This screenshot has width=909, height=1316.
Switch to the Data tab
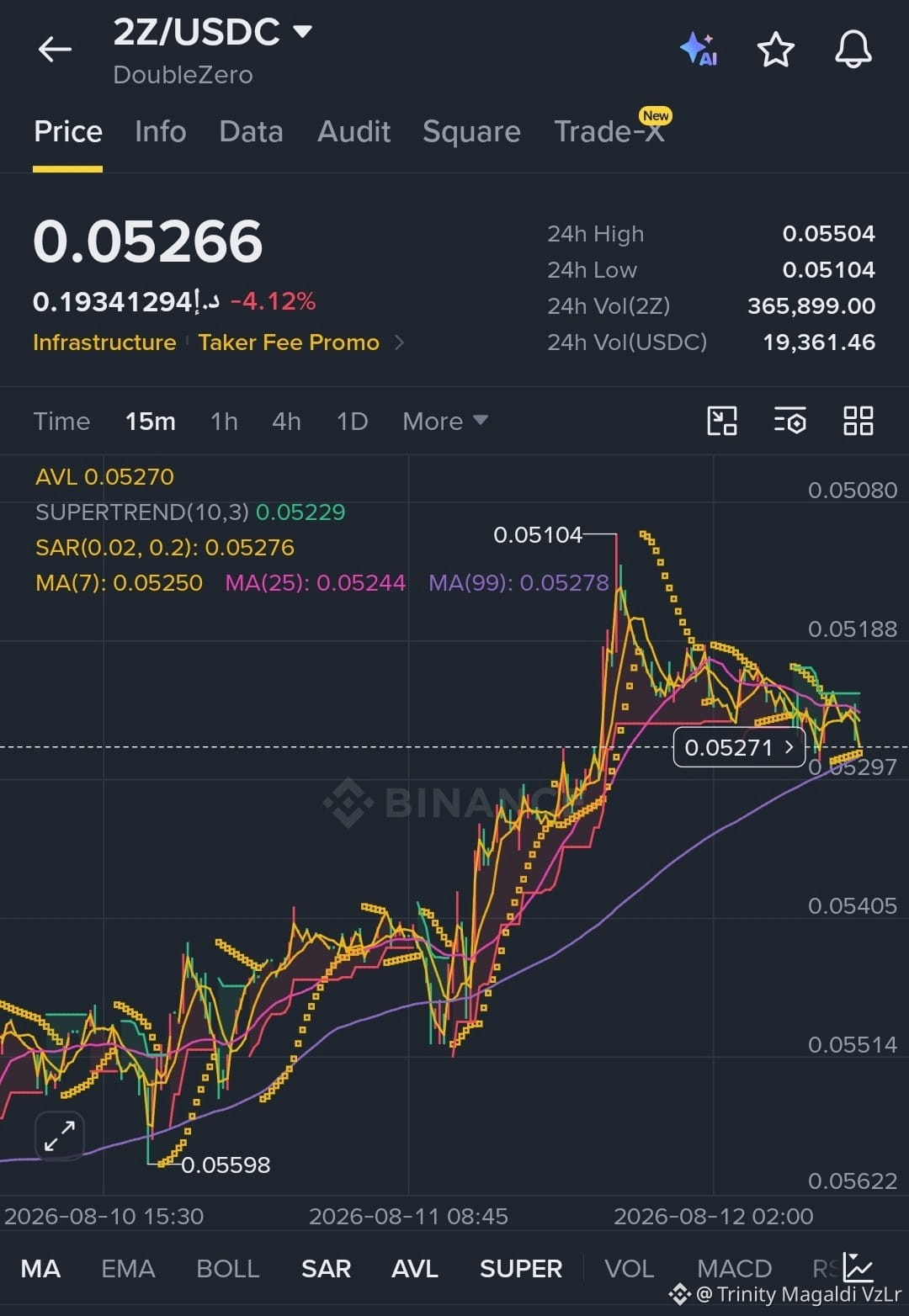[251, 131]
